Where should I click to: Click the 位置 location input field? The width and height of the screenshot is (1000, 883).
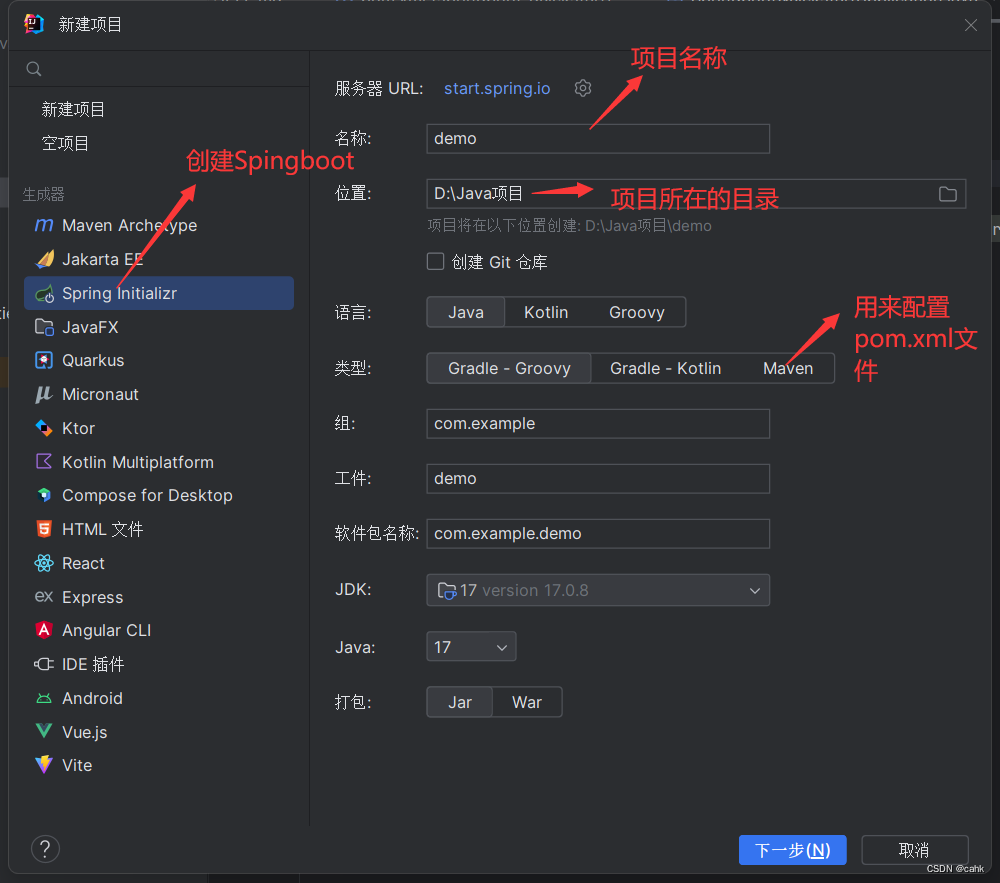point(696,194)
